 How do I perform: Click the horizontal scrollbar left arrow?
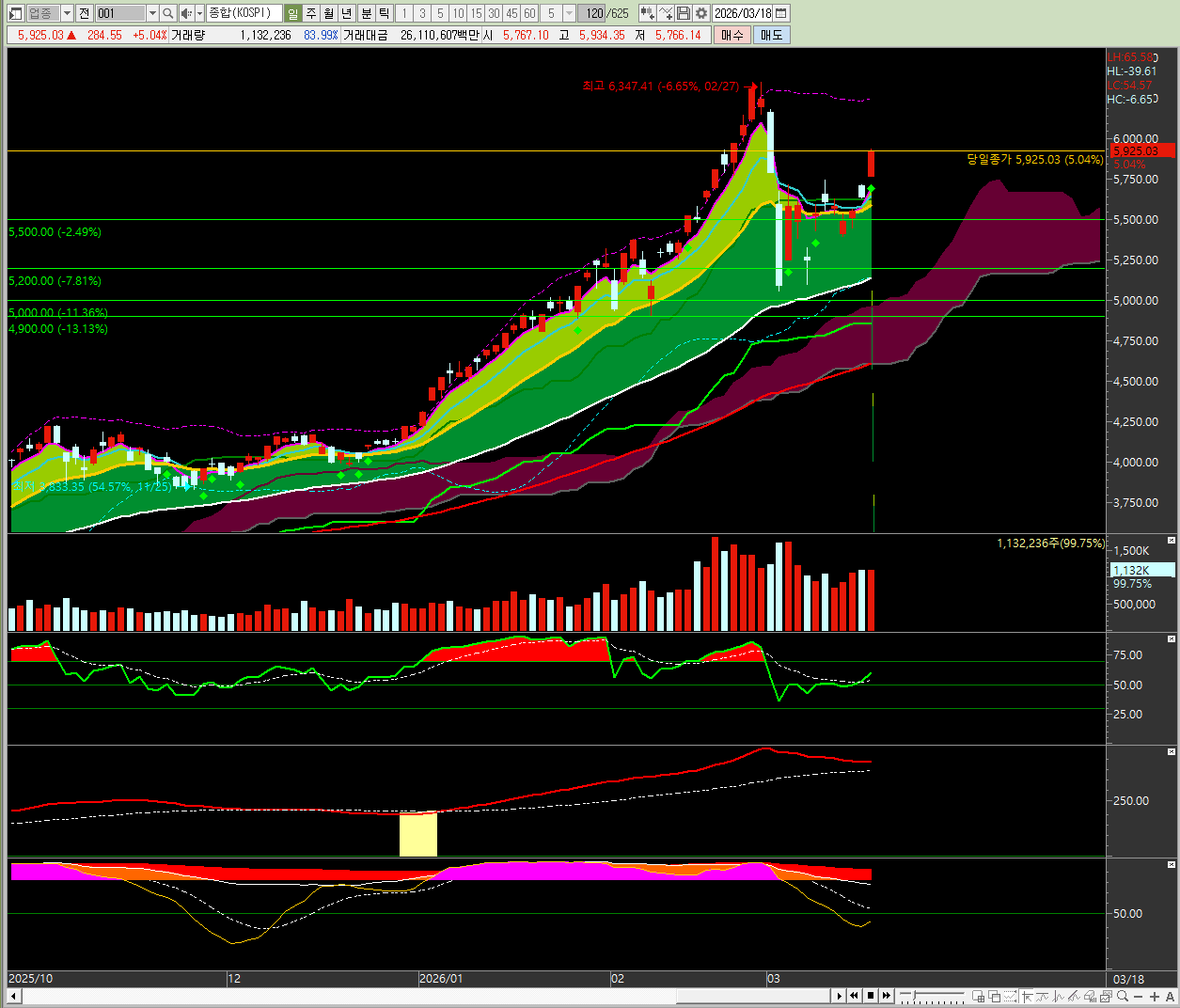tap(14, 996)
